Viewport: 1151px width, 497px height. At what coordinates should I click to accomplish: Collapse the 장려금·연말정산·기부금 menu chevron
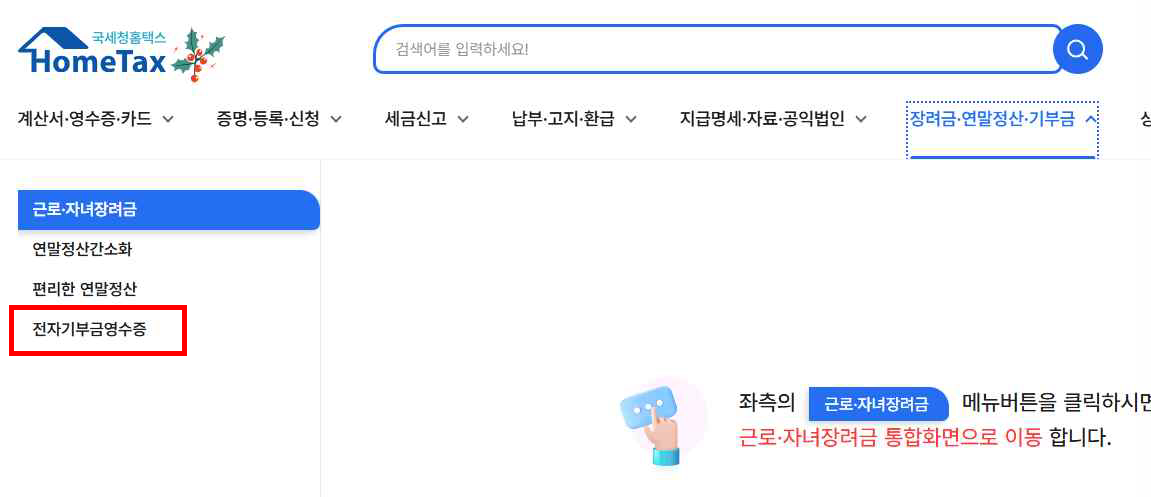point(1091,119)
